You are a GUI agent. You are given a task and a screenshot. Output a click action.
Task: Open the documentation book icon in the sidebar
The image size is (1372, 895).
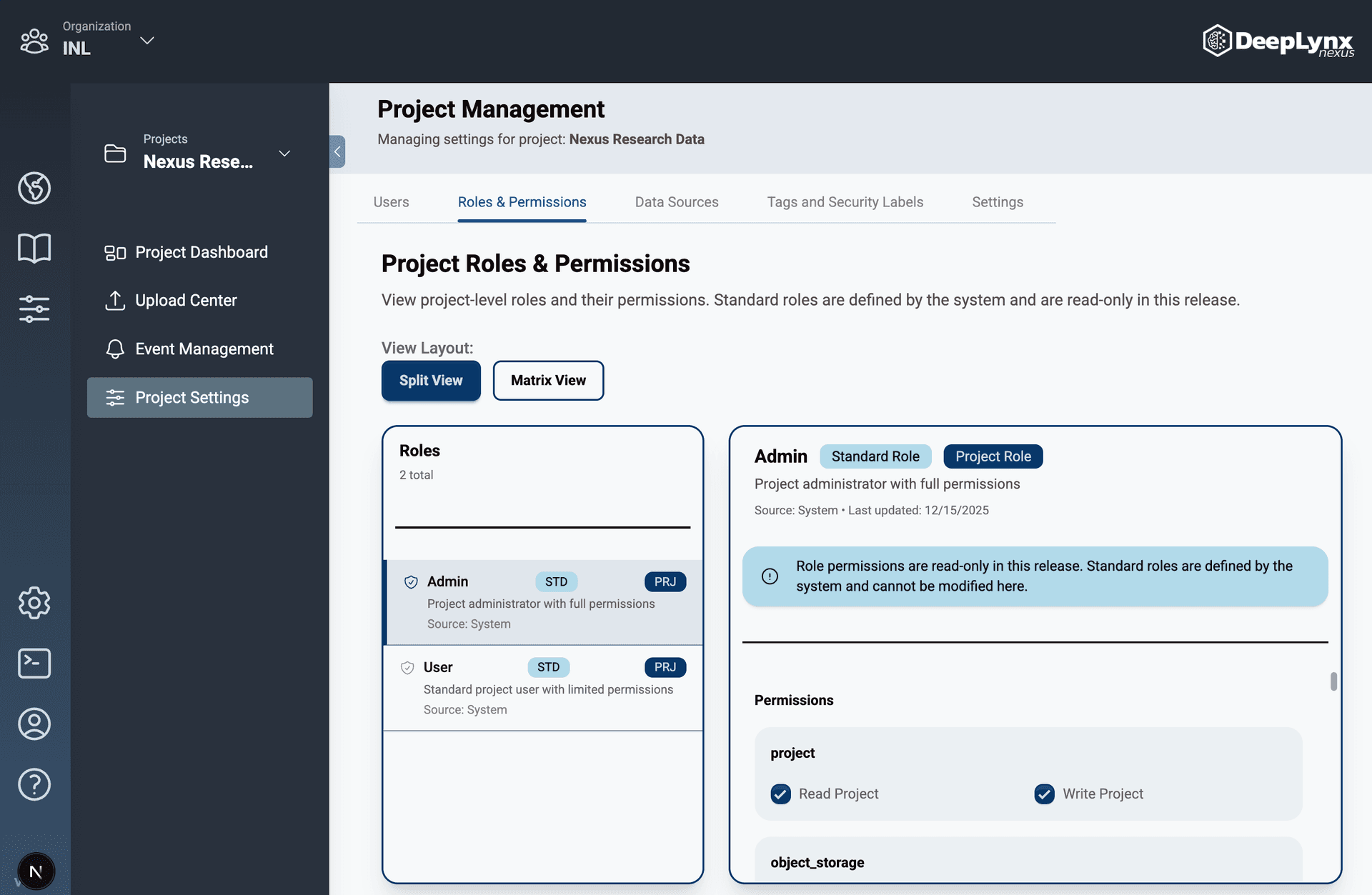click(34, 248)
